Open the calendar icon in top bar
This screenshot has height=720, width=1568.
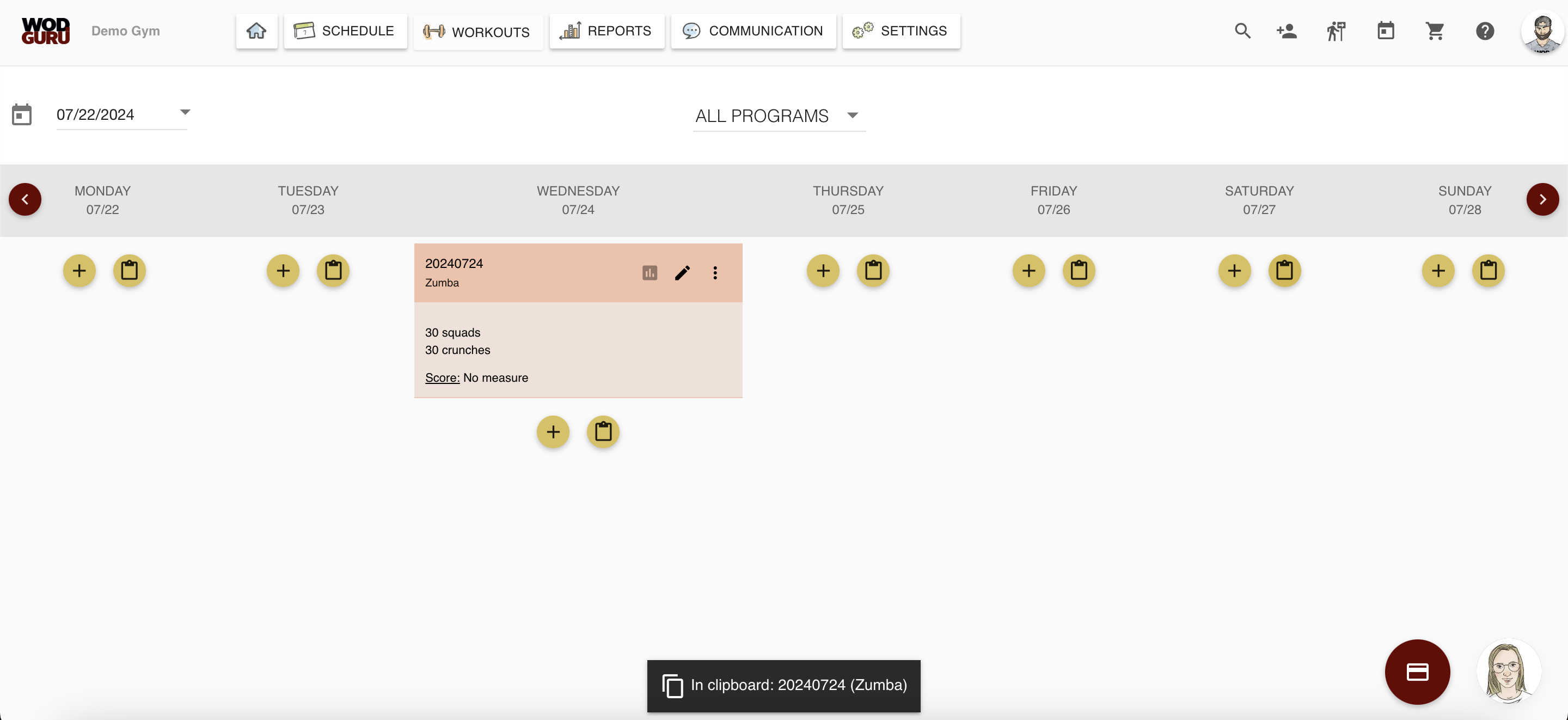coord(1386,30)
